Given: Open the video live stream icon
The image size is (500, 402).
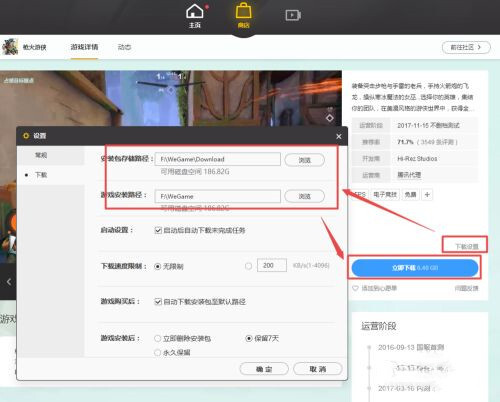Looking at the screenshot, I should click(293, 15).
